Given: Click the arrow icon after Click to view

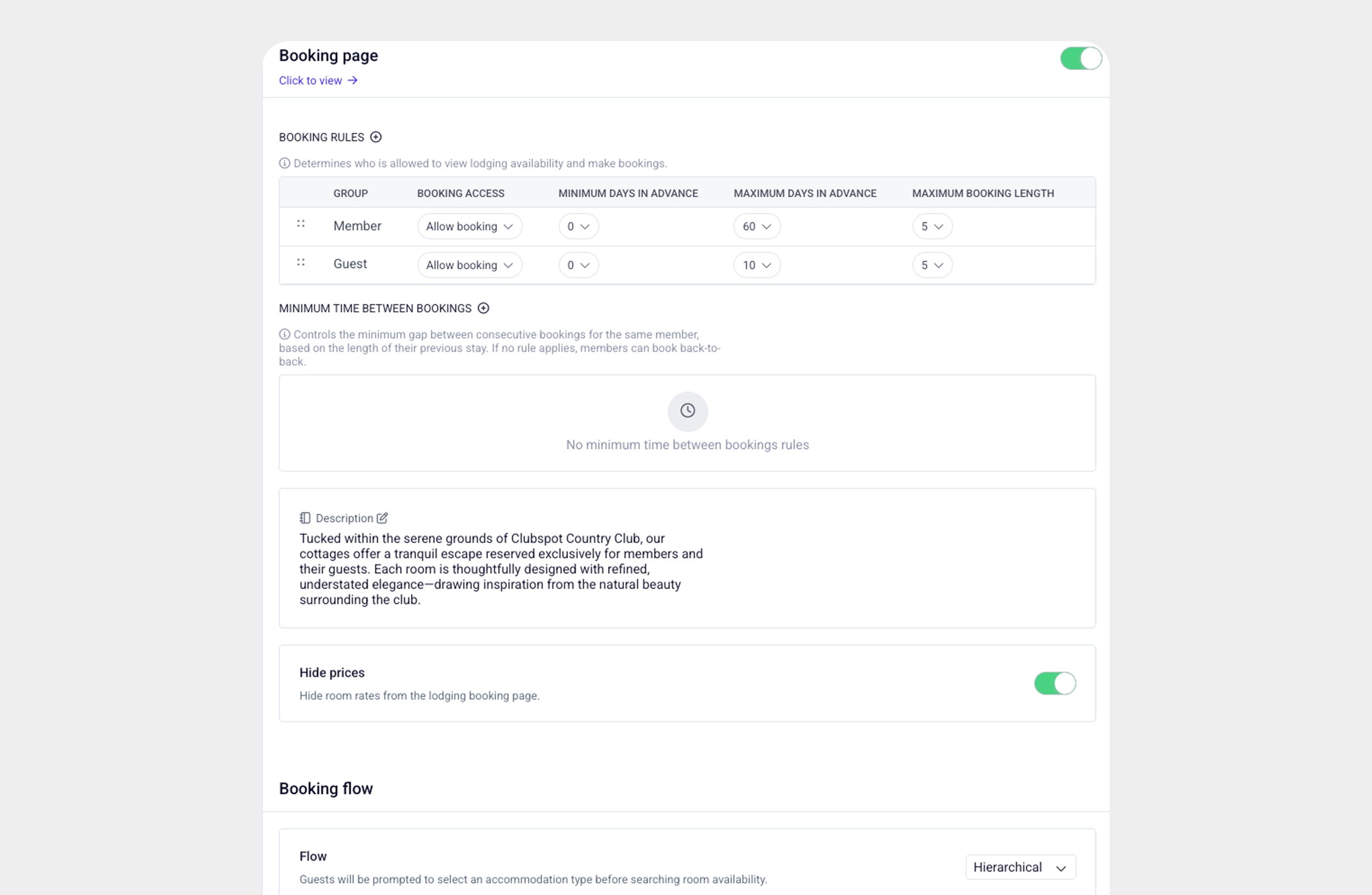Looking at the screenshot, I should click(x=352, y=80).
